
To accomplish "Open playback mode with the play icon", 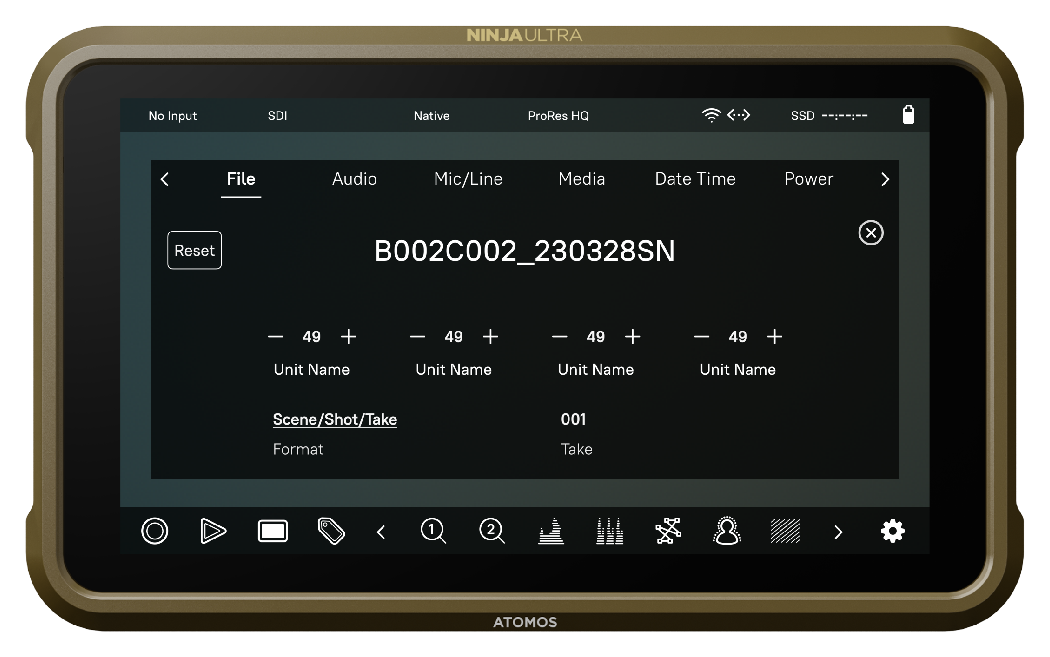I will 213,532.
